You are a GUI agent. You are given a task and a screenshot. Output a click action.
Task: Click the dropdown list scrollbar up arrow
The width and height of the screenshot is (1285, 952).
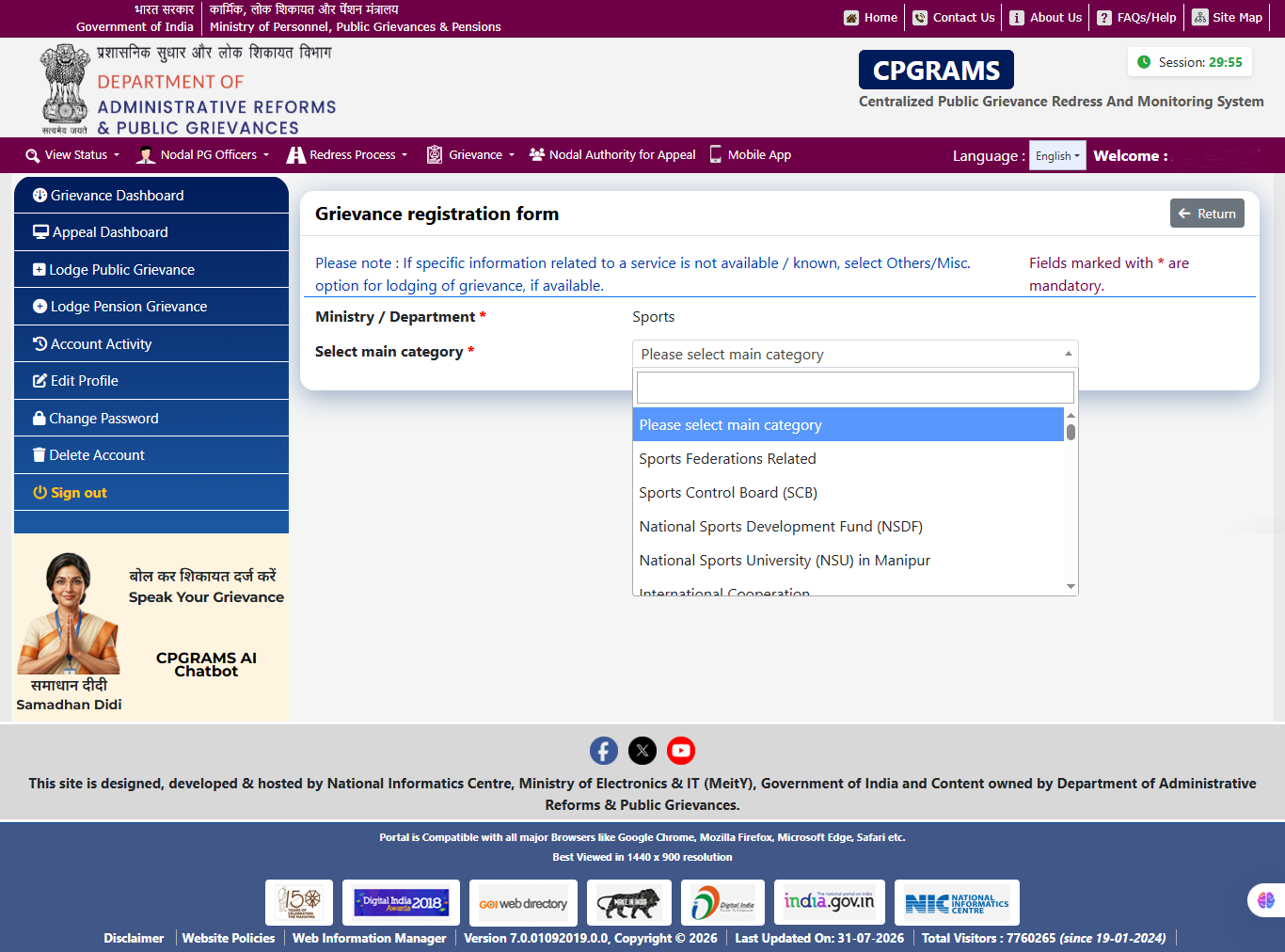click(1071, 415)
